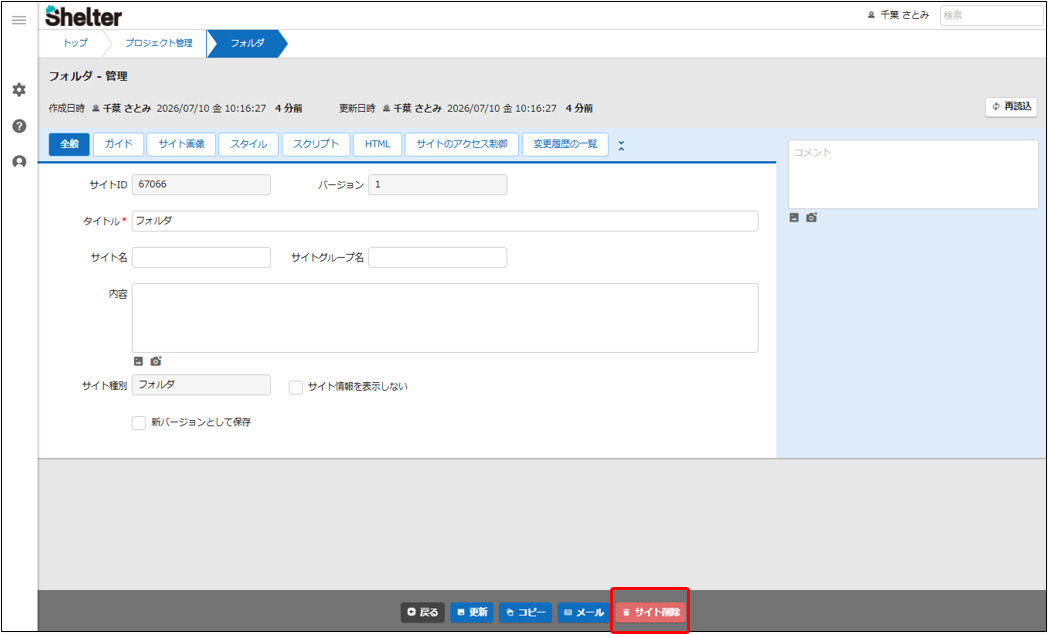Click the バージョン field showing 1

(438, 184)
